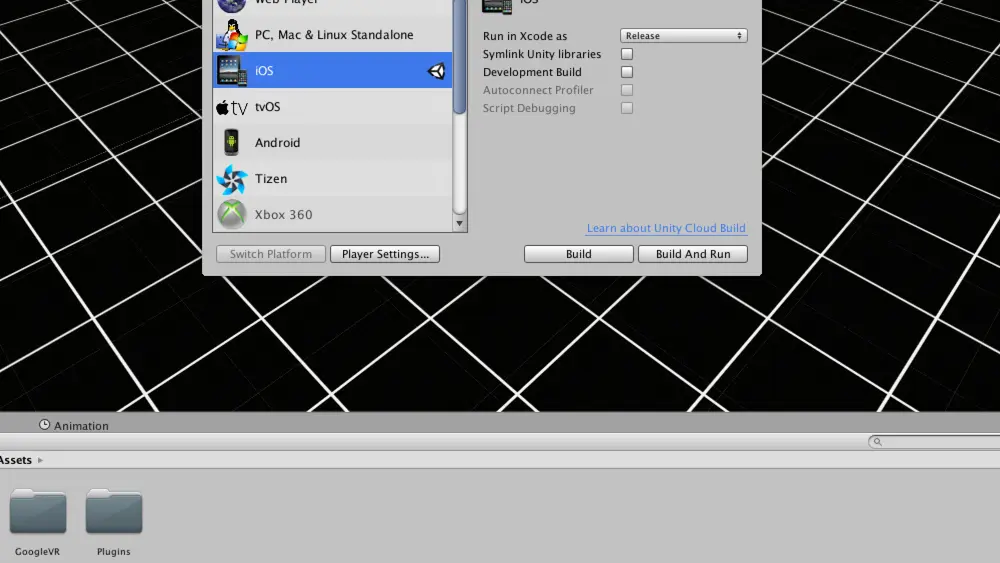Click the Xbox 360 sphere icon
The image size is (1000, 563).
pos(232,214)
